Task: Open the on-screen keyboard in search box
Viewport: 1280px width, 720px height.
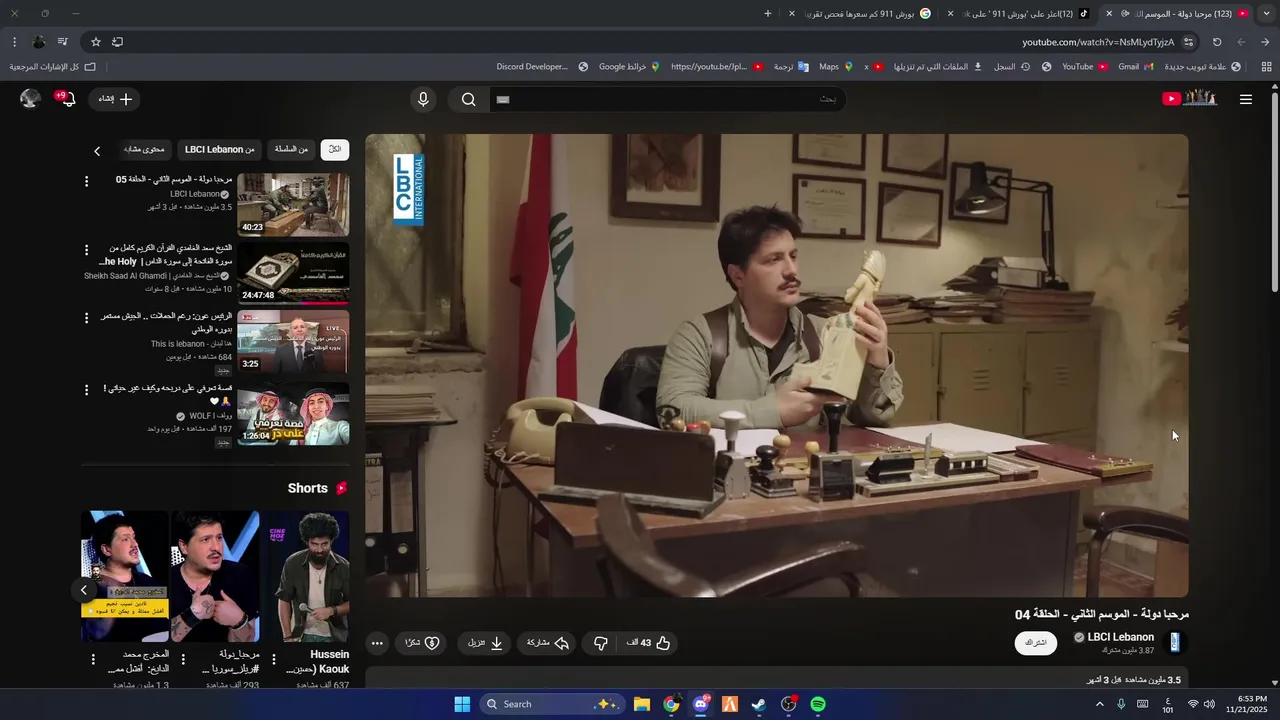Action: point(503,99)
